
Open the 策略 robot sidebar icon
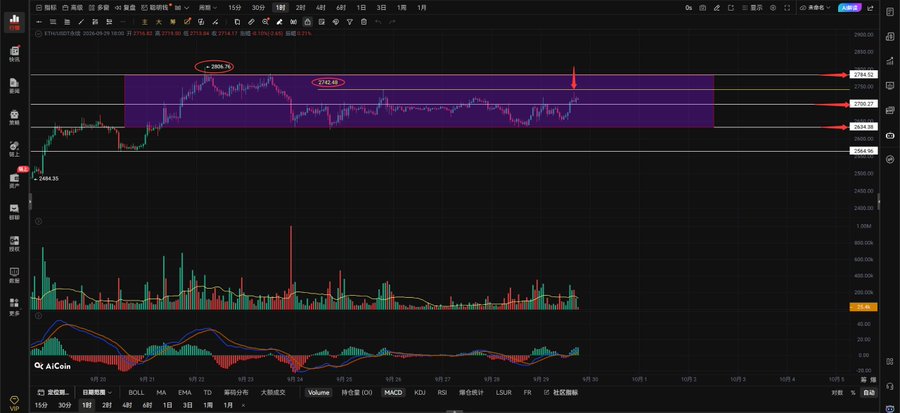coord(14,118)
